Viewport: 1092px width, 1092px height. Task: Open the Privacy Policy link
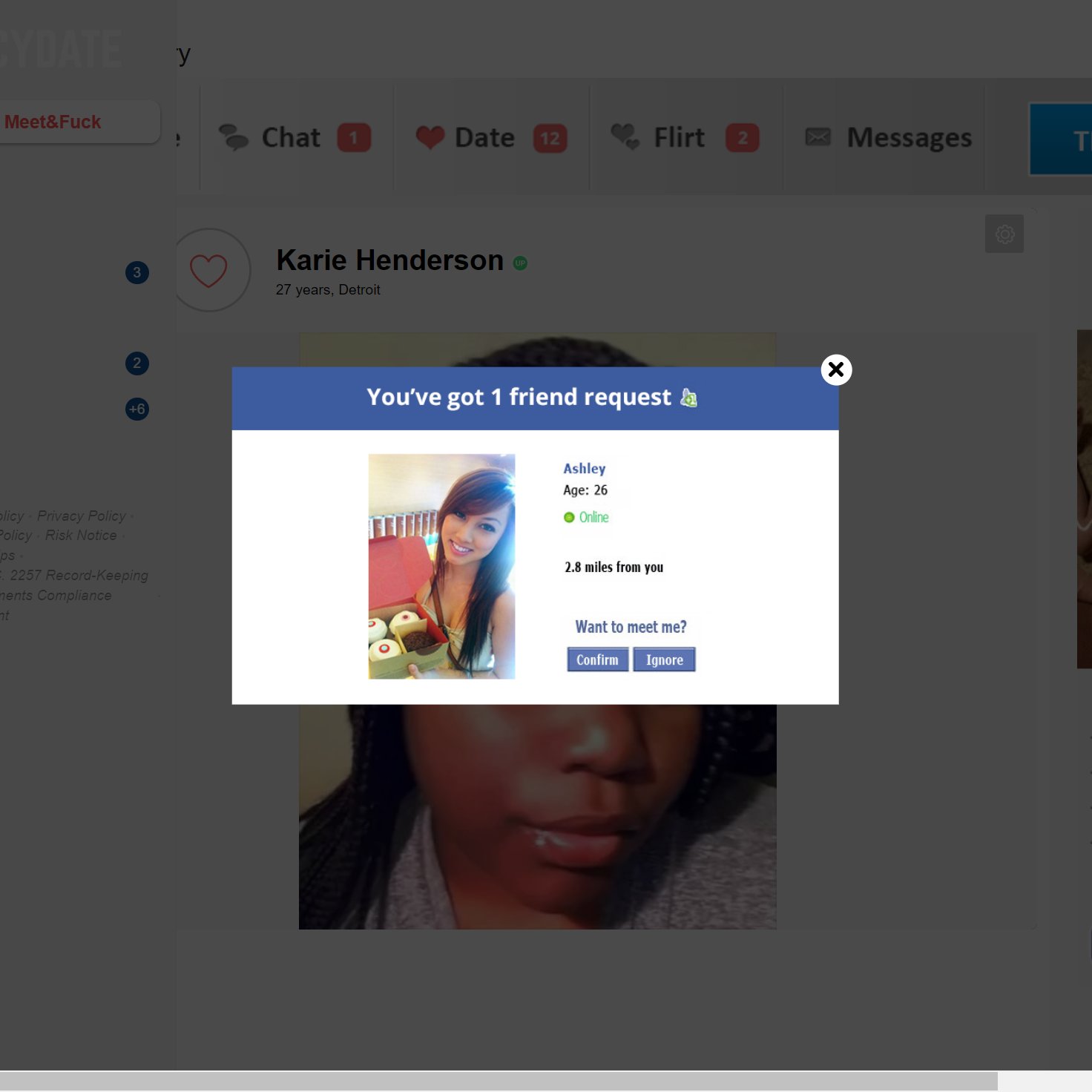pyautogui.click(x=82, y=516)
